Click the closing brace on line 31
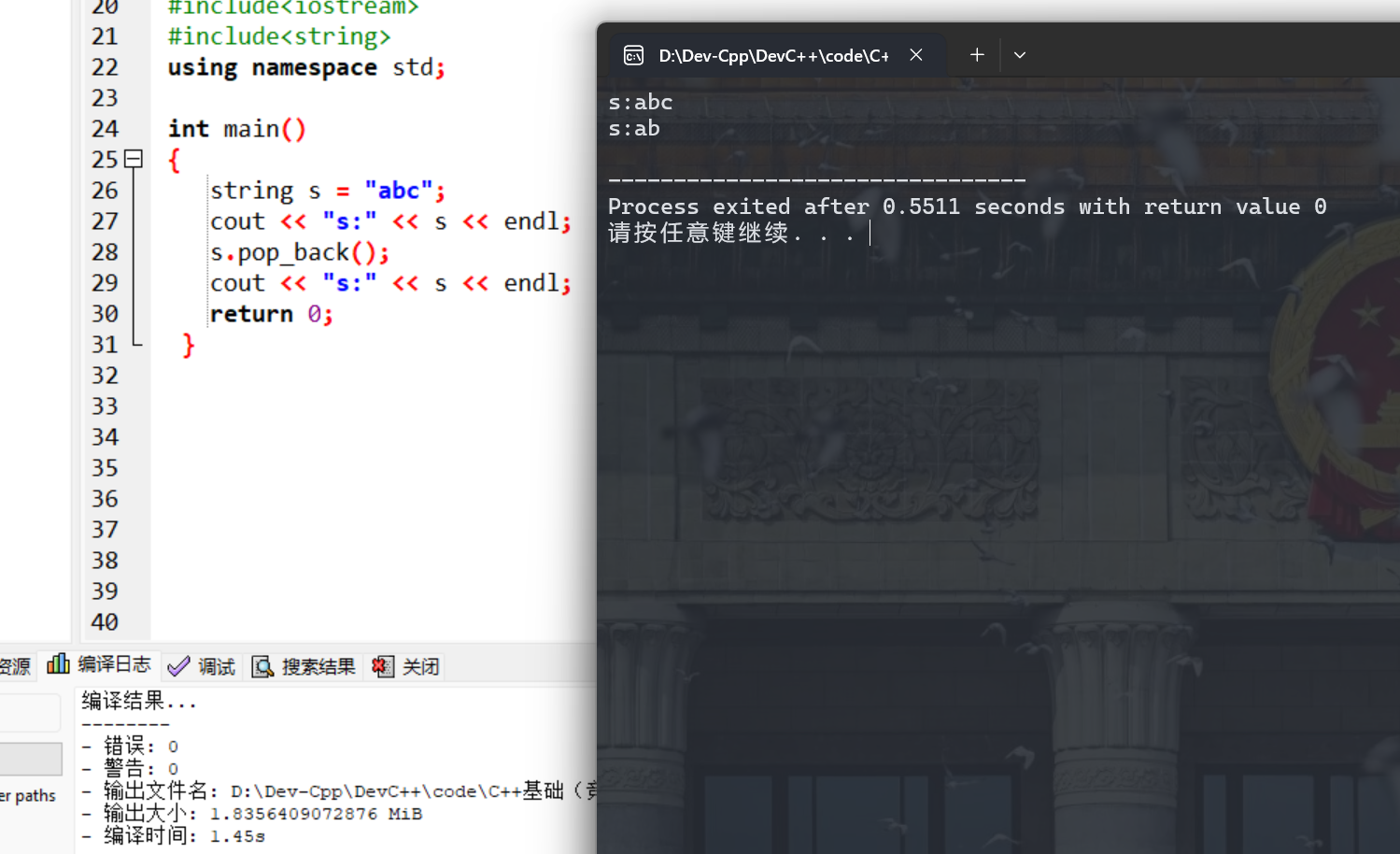 point(189,345)
